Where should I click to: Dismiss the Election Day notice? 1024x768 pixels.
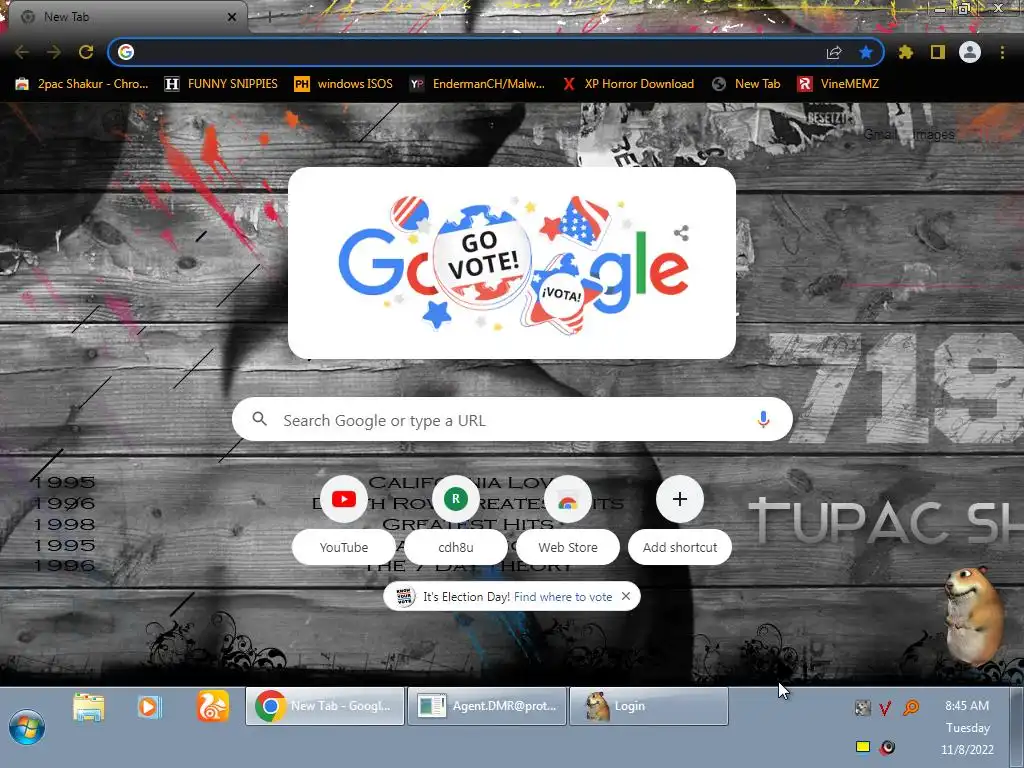pyautogui.click(x=626, y=596)
